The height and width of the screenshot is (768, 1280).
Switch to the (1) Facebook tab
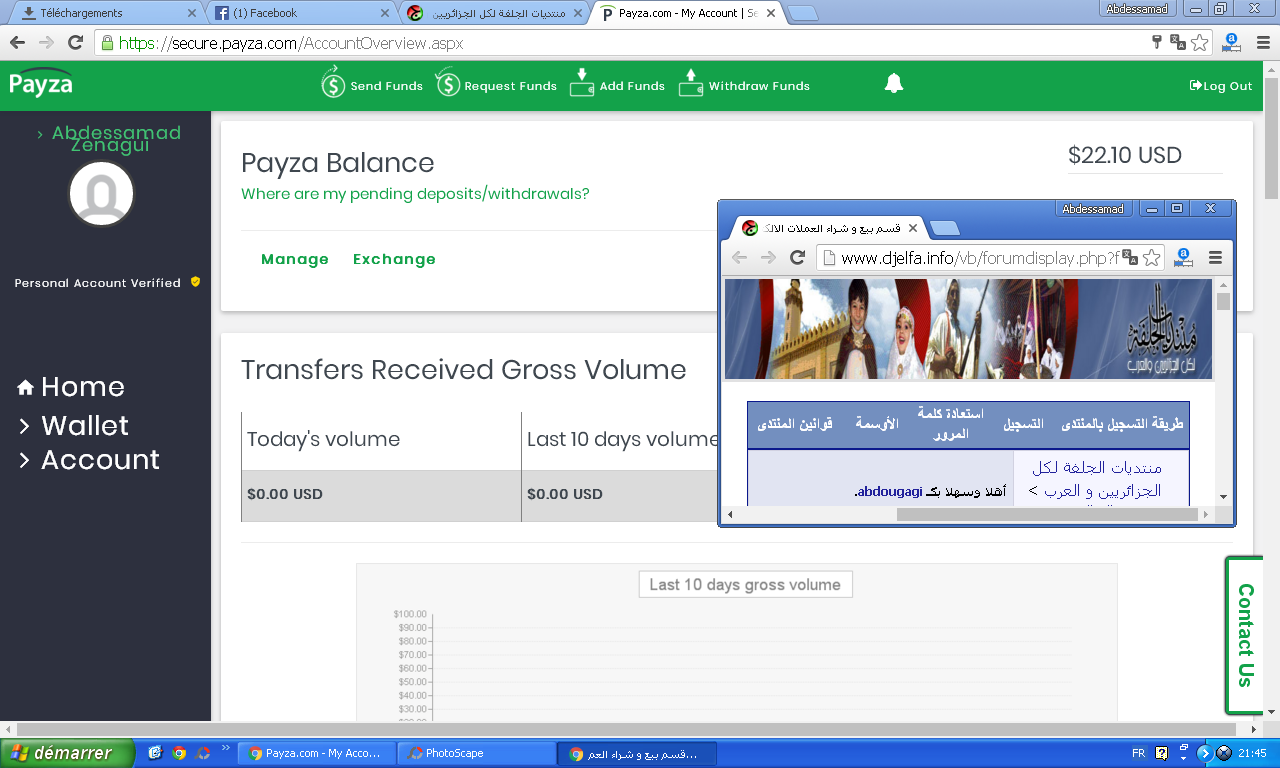click(x=300, y=14)
